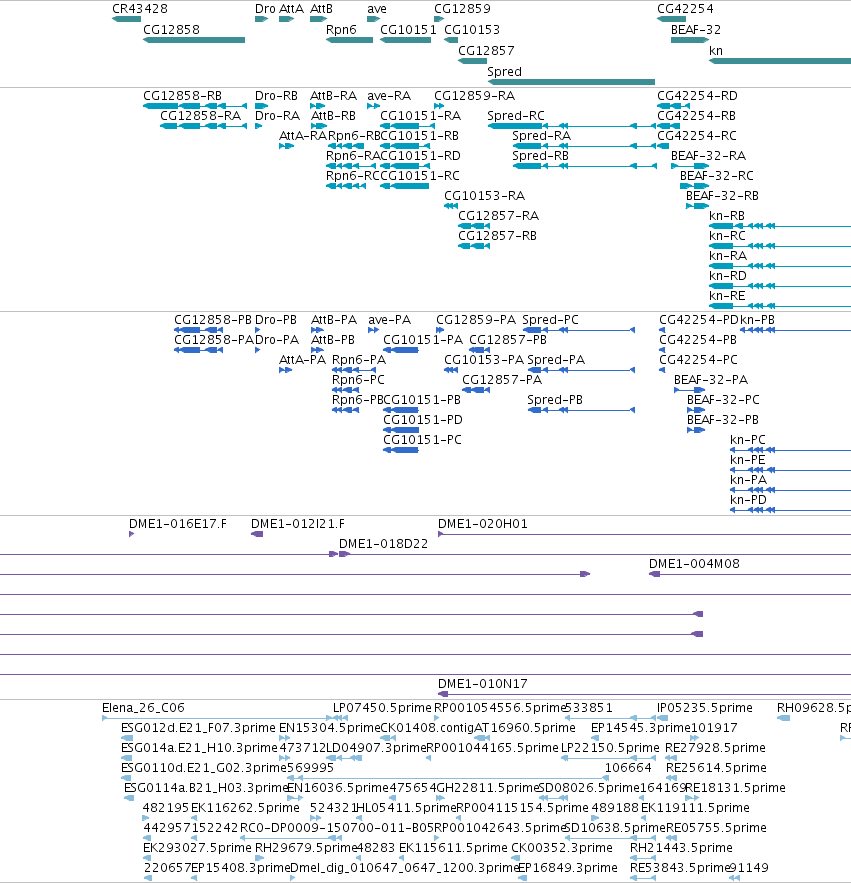The width and height of the screenshot is (851, 883).
Task: Click BAC end DME1-016E17.F
Action: tap(178, 524)
